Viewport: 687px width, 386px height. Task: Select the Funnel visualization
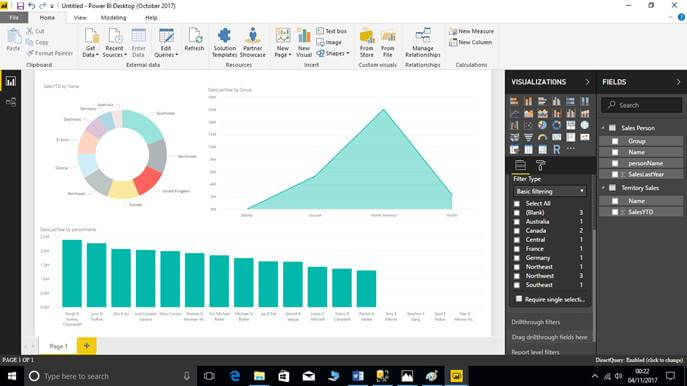click(528, 137)
